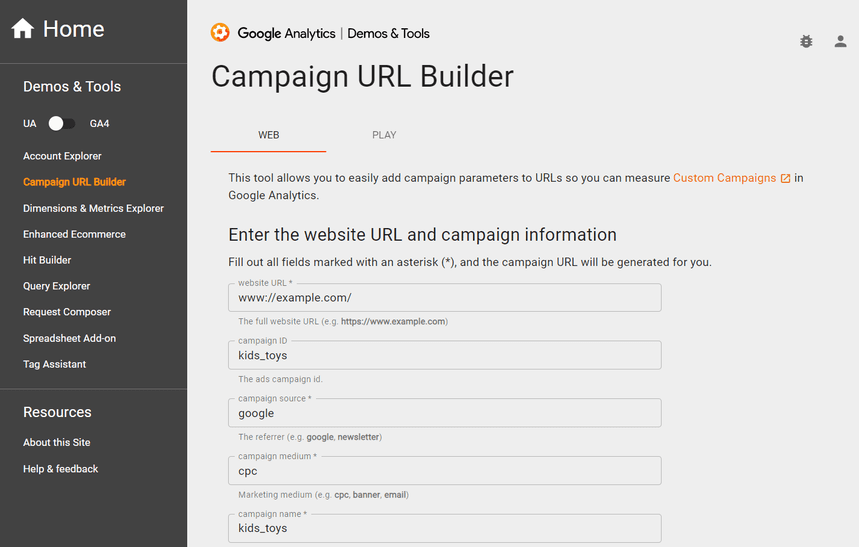Image resolution: width=859 pixels, height=547 pixels.
Task: Open the Enhanced Ecommerce demo
Action: point(74,234)
